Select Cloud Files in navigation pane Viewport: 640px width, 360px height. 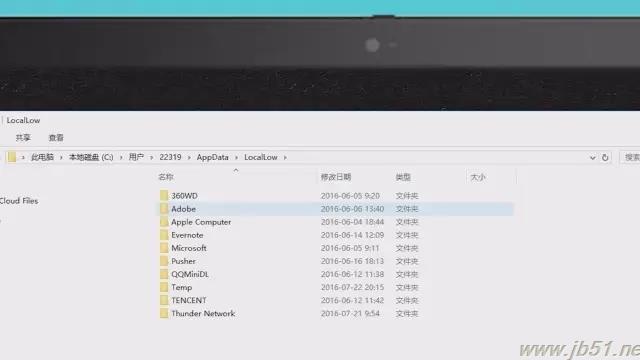click(19, 201)
